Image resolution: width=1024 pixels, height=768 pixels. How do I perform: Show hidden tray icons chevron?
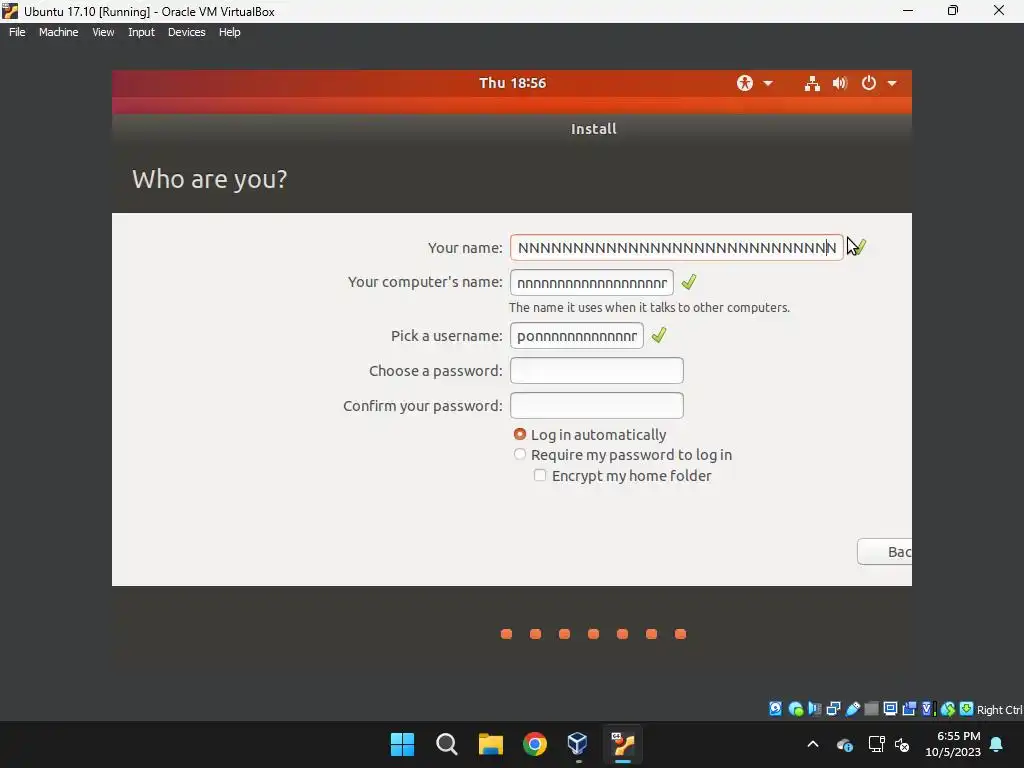pyautogui.click(x=813, y=744)
